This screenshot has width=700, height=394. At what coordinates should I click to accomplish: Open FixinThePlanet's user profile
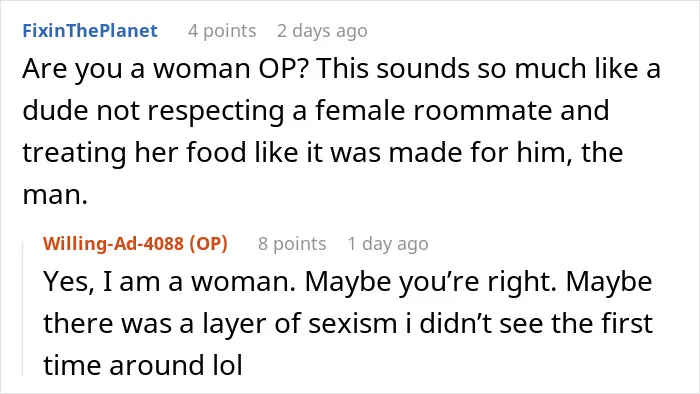coord(90,31)
